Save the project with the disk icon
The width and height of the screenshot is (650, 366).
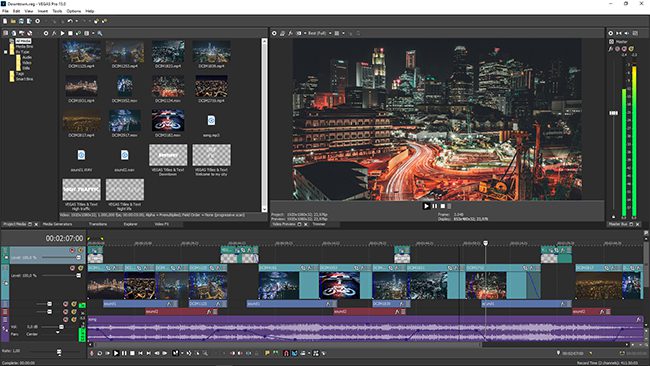coord(21,21)
